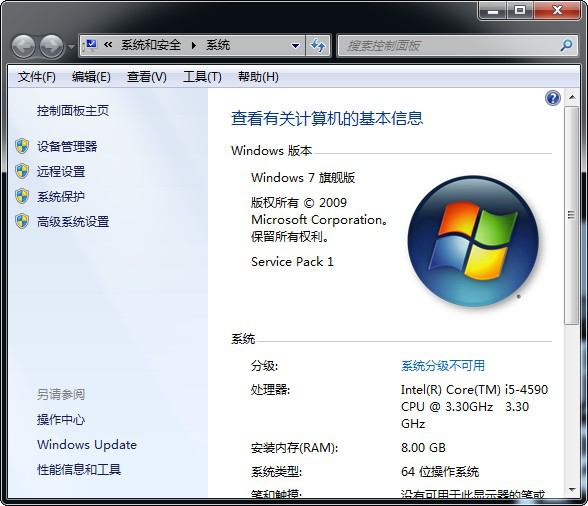Open 查看(V) menu
588x506 pixels.
pos(147,77)
